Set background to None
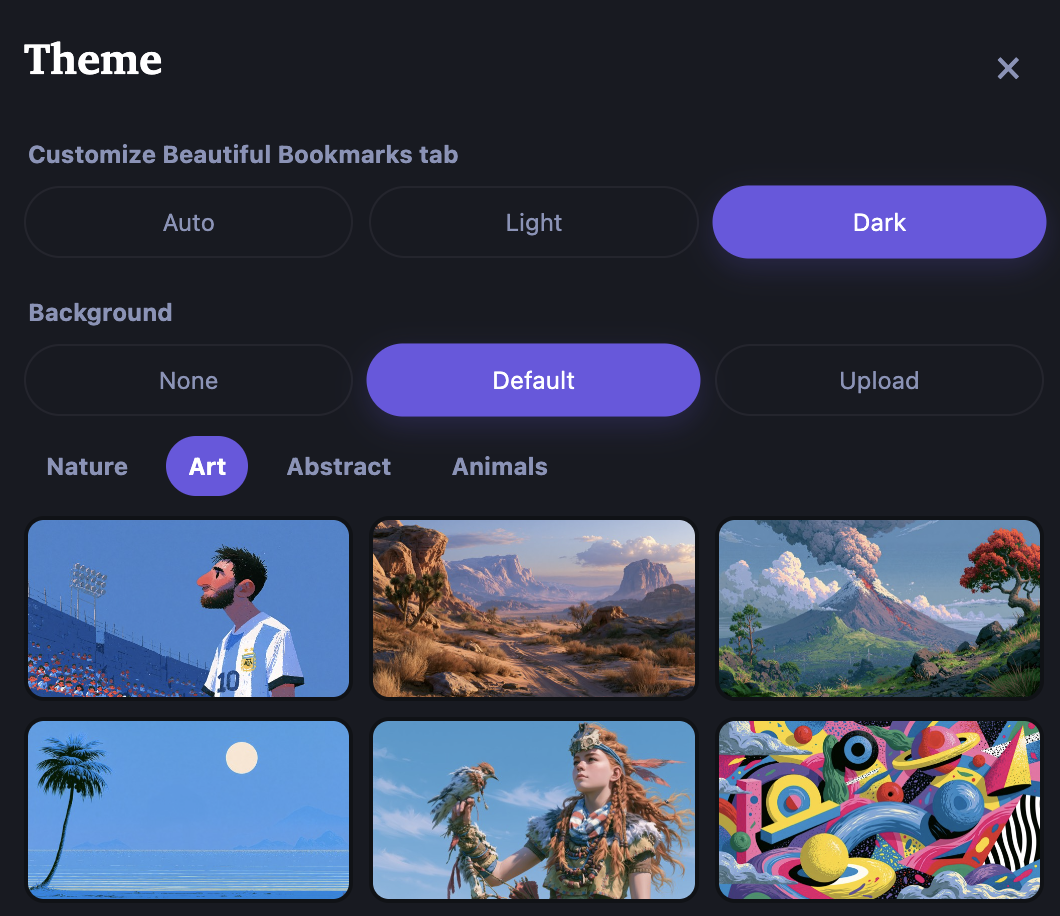1060x916 pixels. coord(188,381)
